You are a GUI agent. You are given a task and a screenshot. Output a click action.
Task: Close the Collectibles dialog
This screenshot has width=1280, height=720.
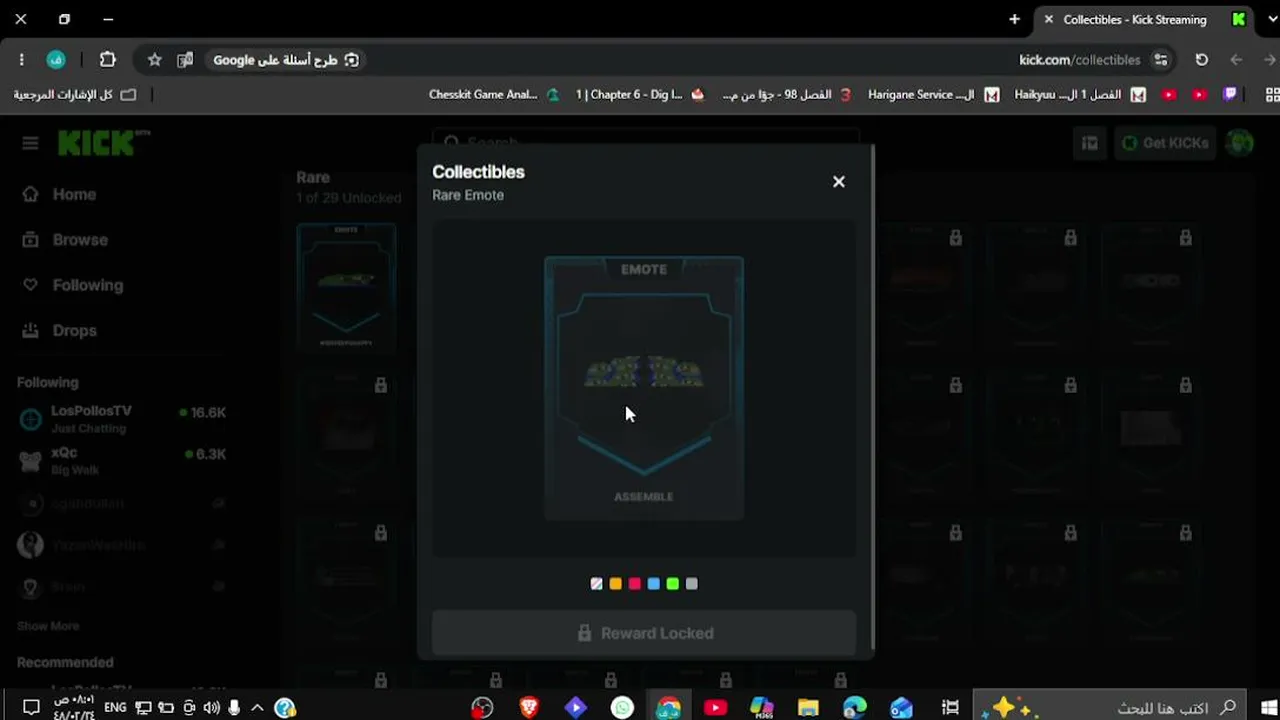839,182
